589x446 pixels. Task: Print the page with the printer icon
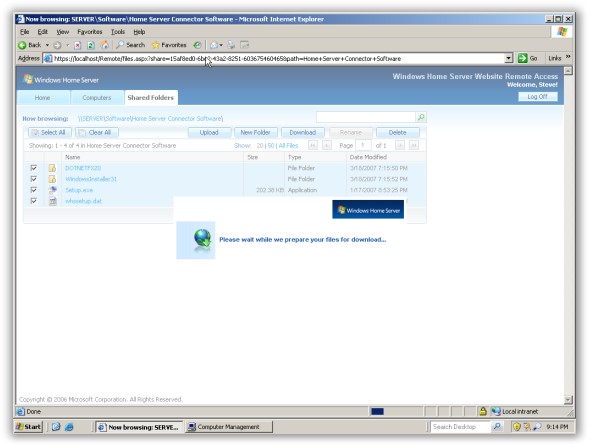(231, 45)
